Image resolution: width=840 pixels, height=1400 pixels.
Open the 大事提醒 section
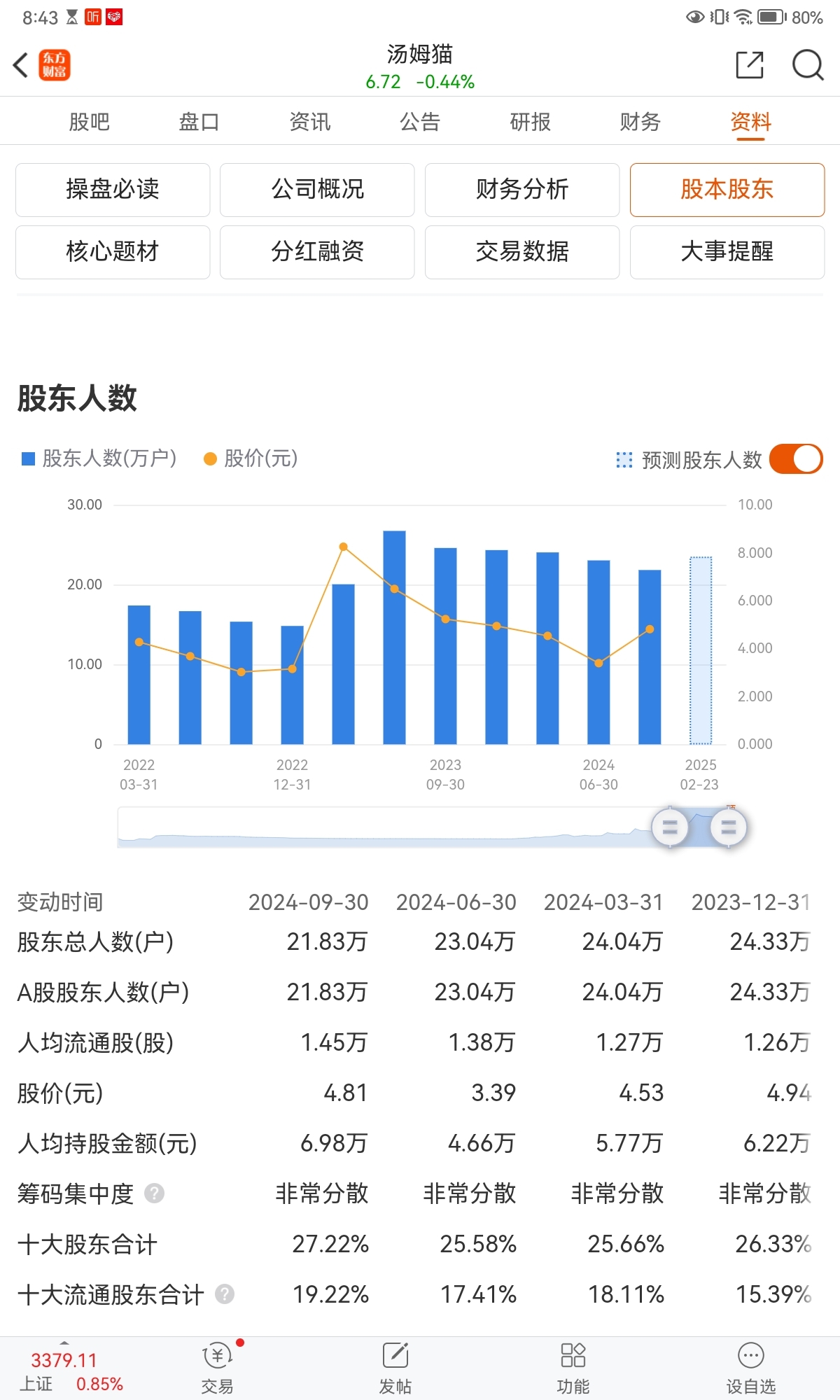coord(727,252)
